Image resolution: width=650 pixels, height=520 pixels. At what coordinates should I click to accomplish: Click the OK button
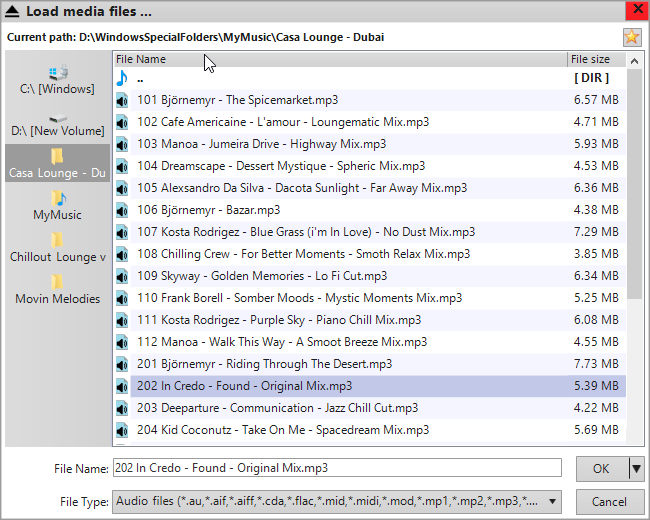point(602,469)
